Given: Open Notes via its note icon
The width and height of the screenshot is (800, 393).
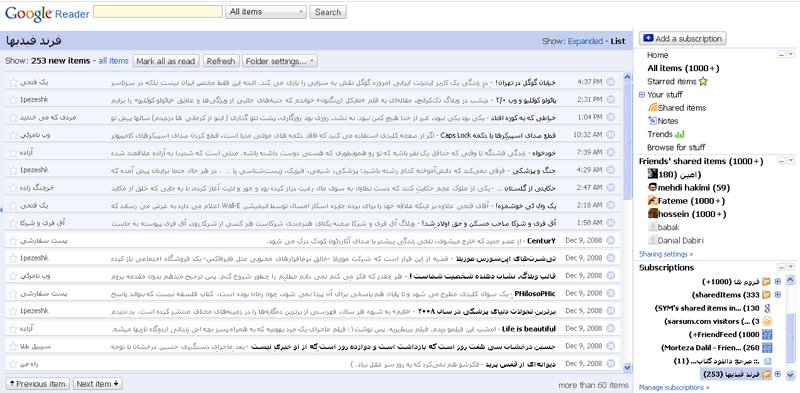Looking at the screenshot, I should point(653,121).
